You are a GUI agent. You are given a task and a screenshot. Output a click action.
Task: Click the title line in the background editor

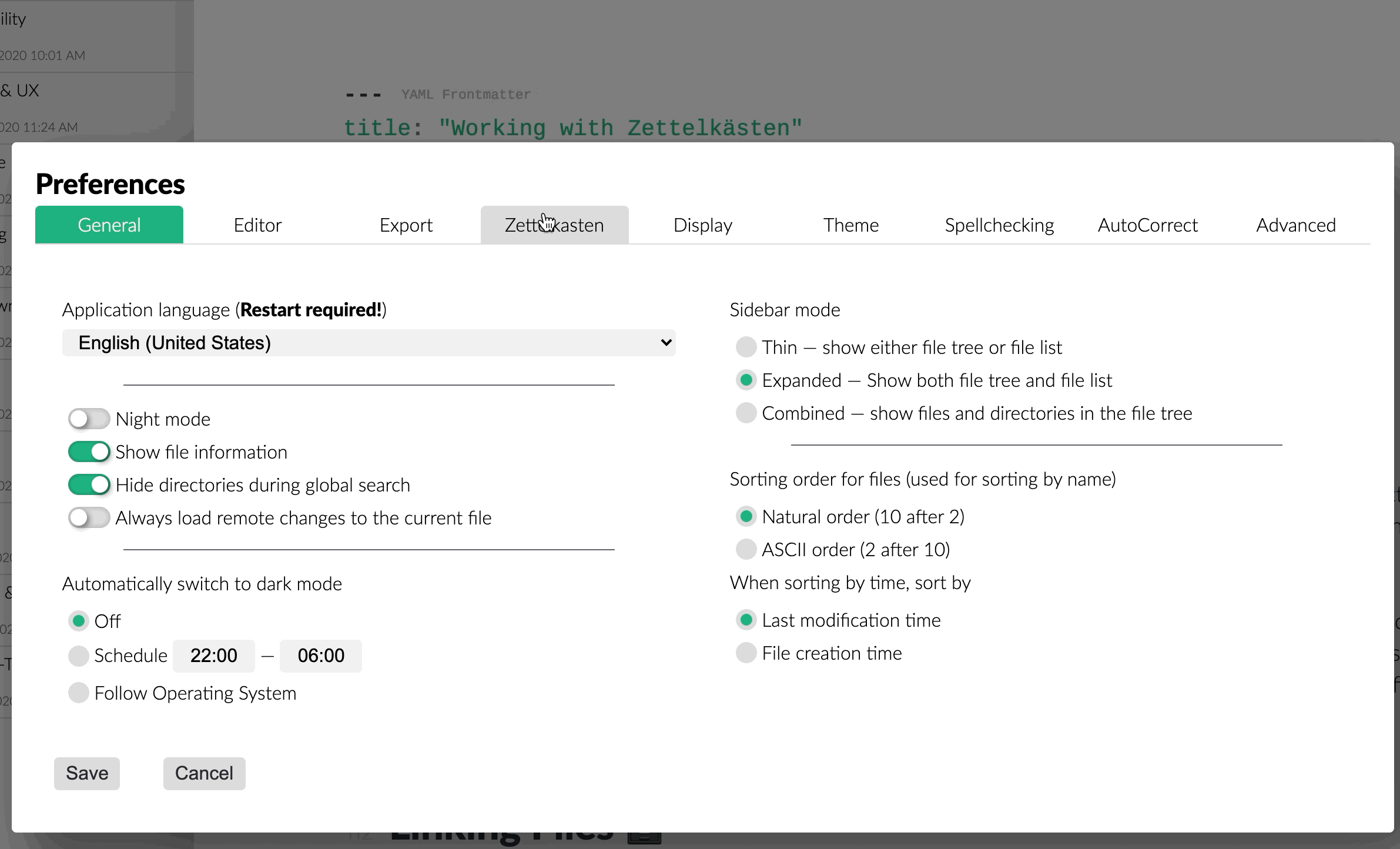click(x=573, y=128)
